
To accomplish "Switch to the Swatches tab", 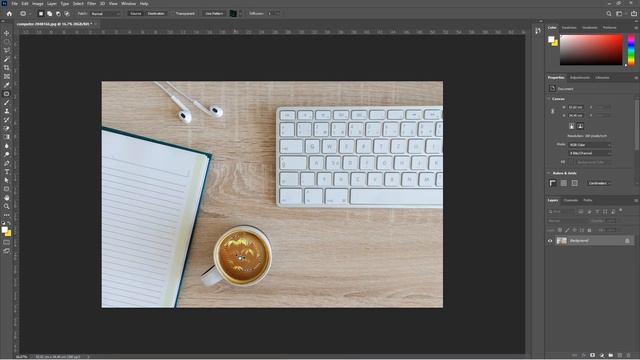I will coord(569,28).
